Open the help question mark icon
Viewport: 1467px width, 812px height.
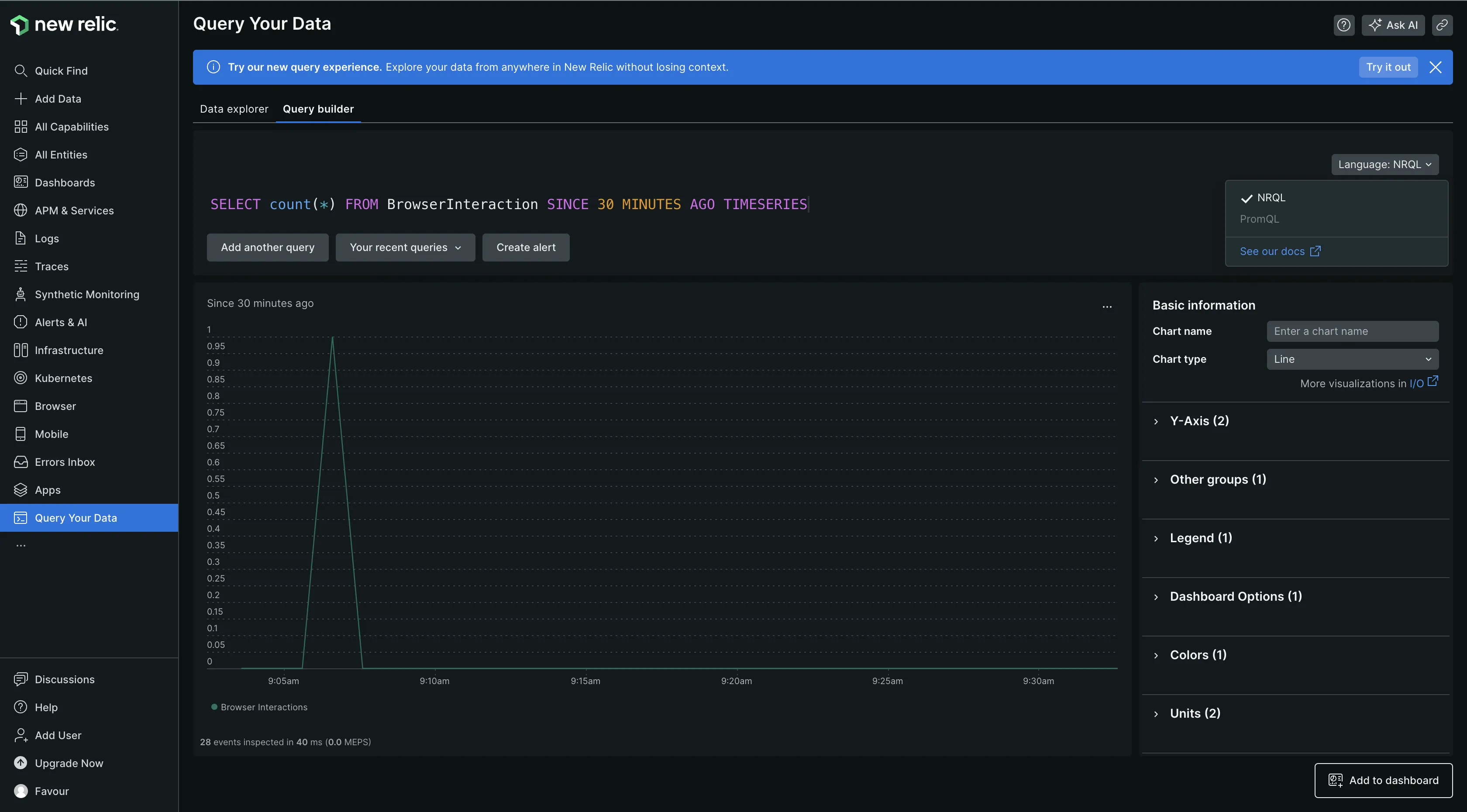1344,25
